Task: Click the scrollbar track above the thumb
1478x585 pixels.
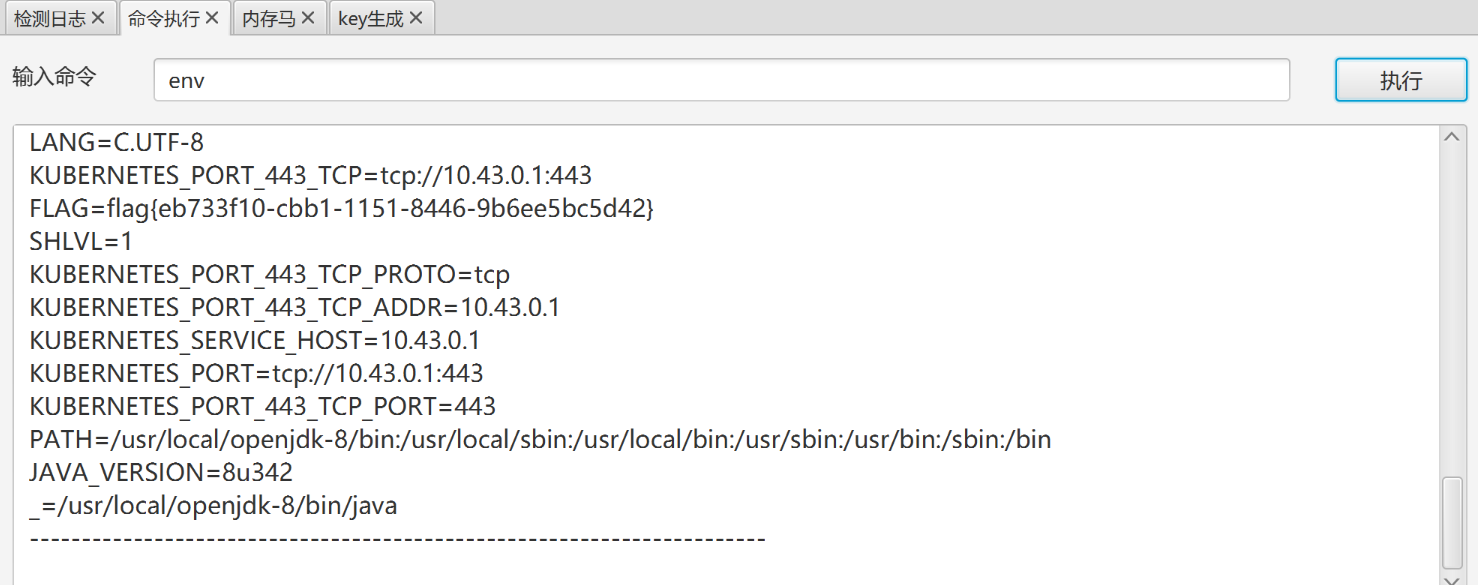Action: click(1453, 312)
